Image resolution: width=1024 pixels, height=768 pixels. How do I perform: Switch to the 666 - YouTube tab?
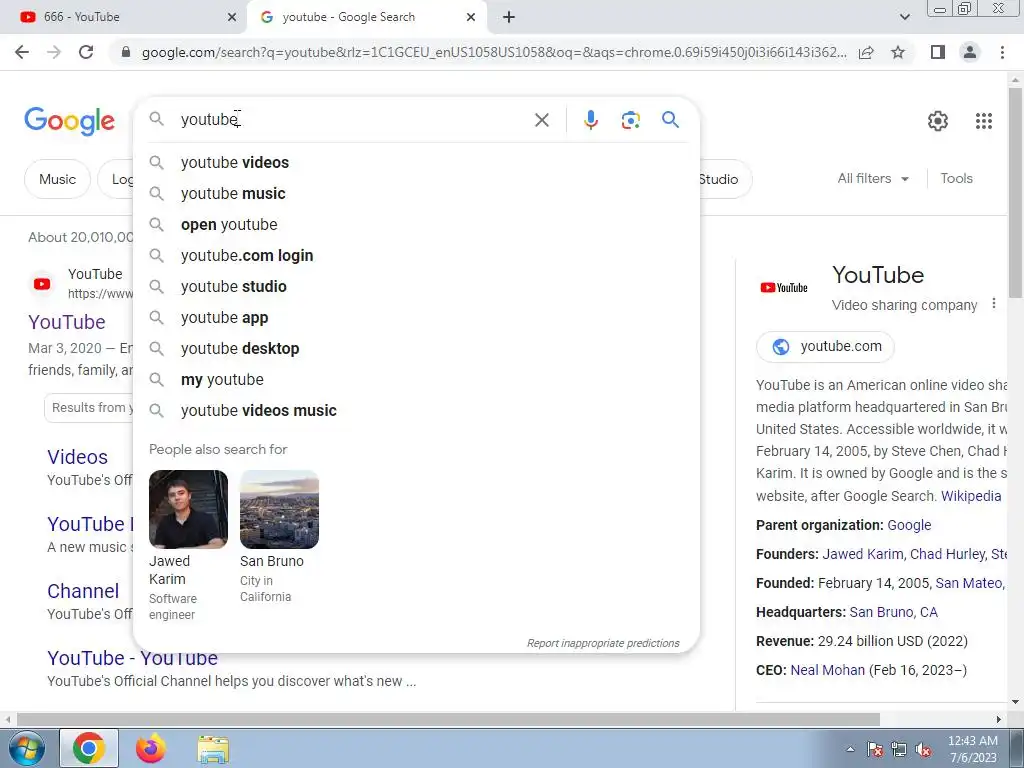pos(123,17)
